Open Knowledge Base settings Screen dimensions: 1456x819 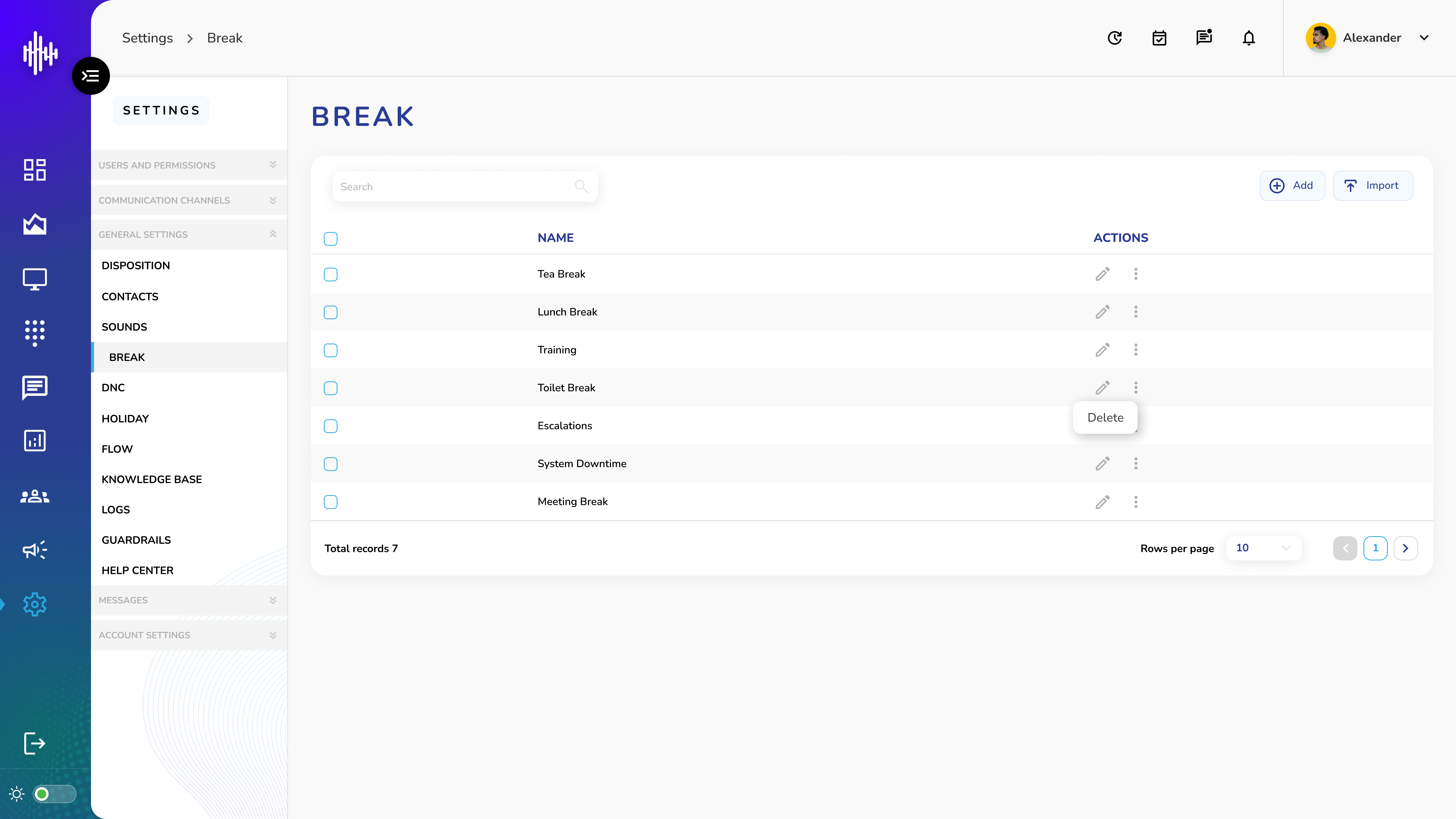click(151, 479)
